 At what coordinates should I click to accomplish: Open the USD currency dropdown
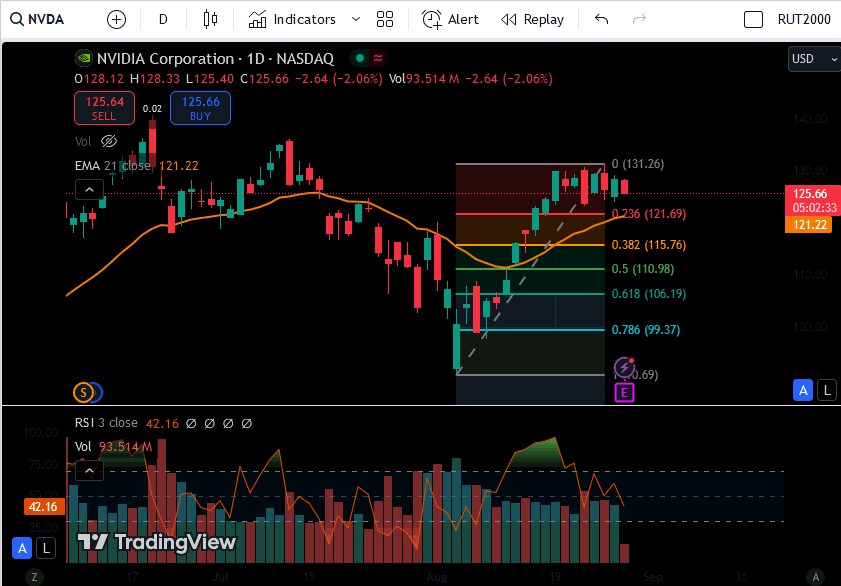[x=814, y=59]
